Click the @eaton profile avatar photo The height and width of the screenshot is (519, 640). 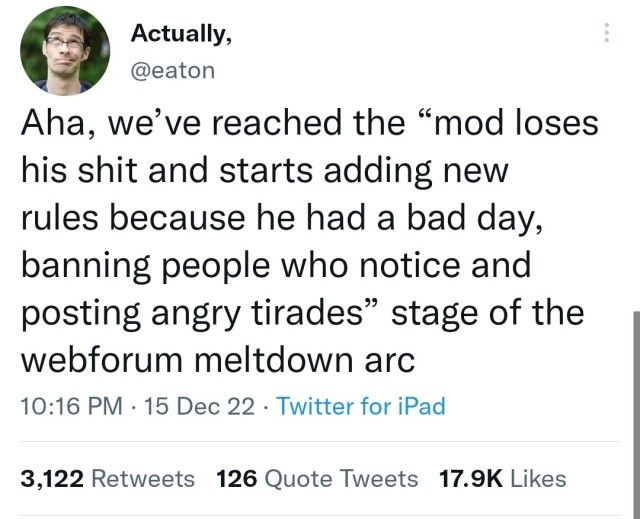point(65,49)
